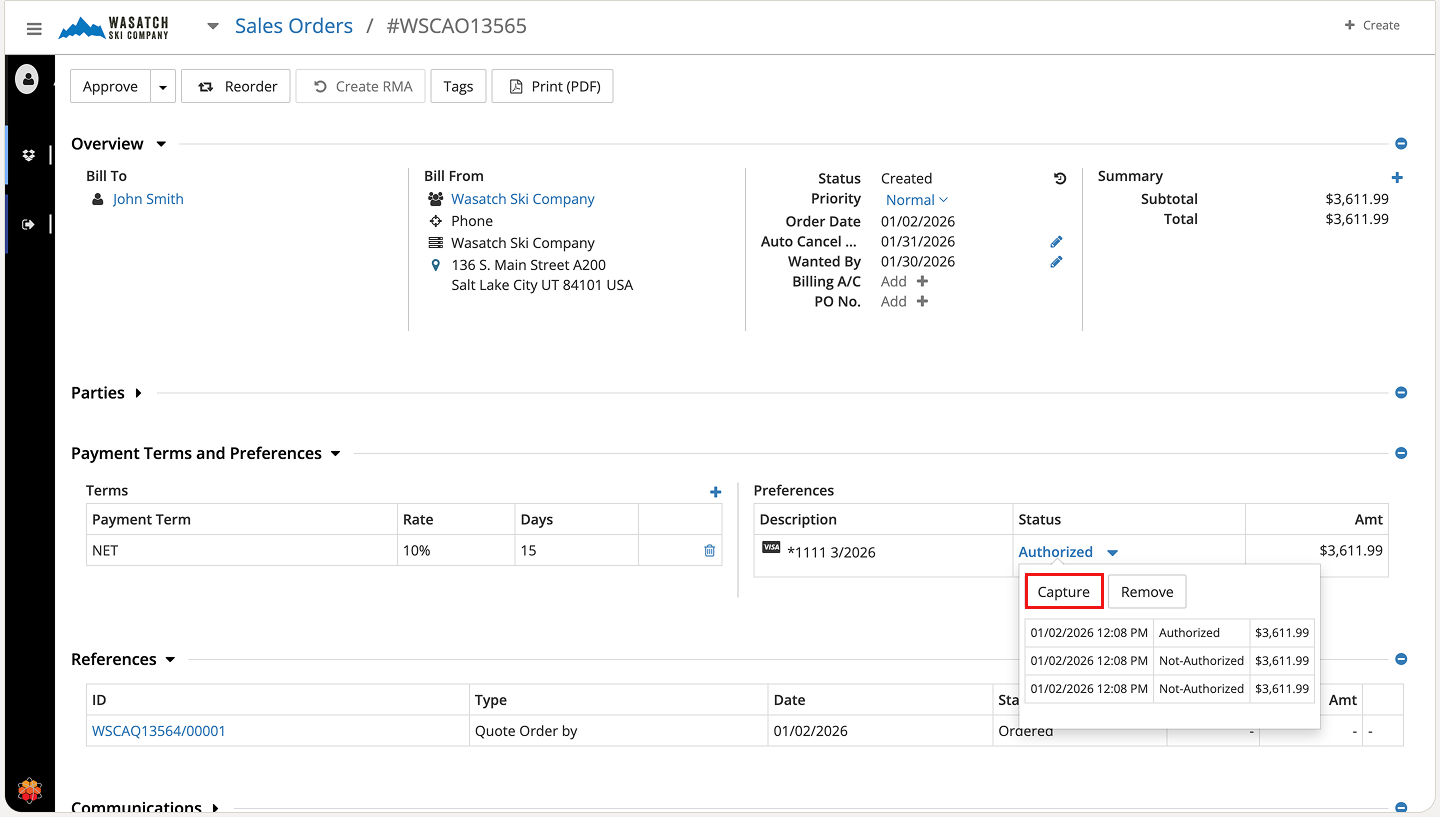
Task: Collapse the Parties section minus toggle
Action: click(x=1401, y=393)
